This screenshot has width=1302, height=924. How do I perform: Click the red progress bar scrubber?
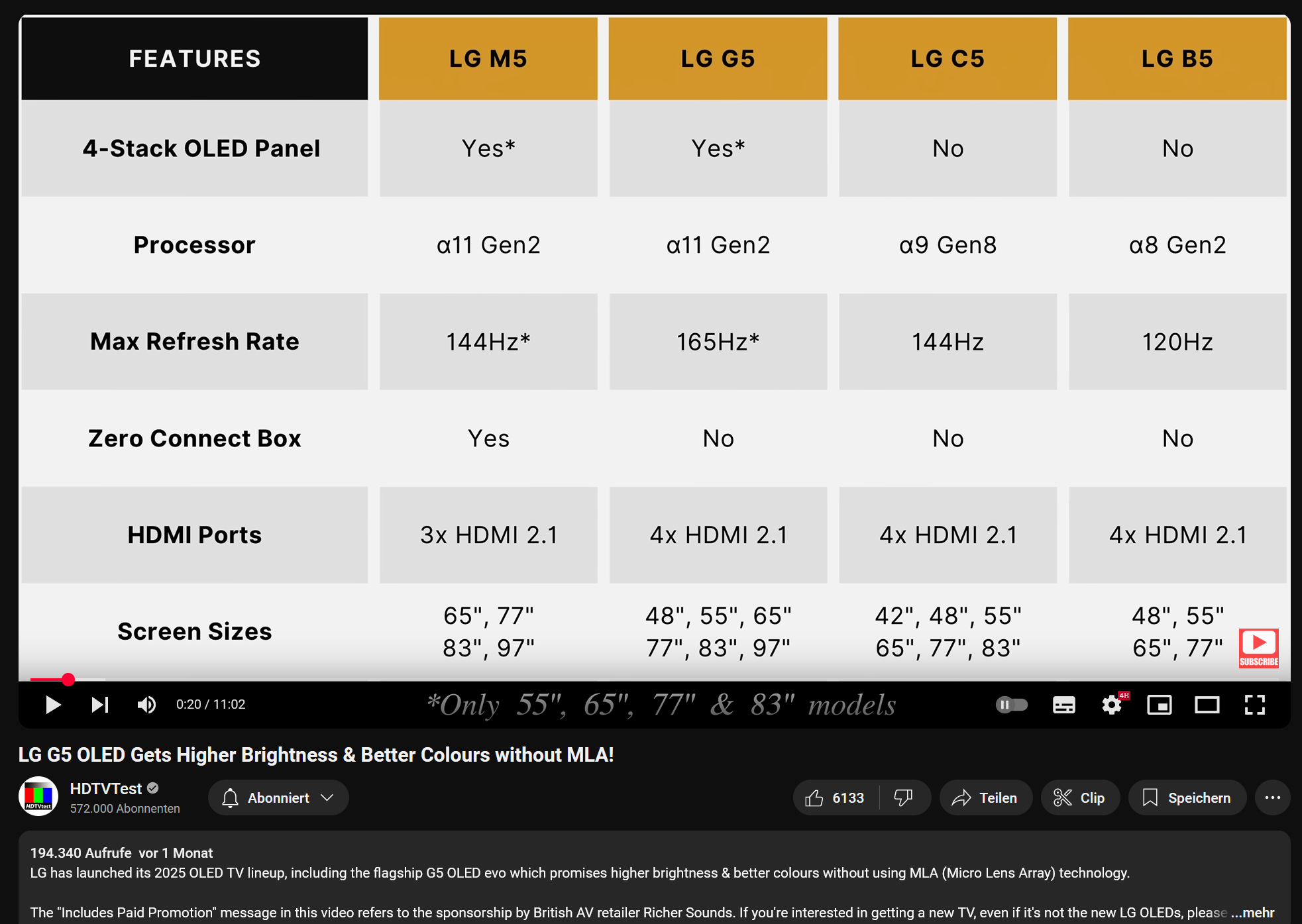tap(68, 680)
